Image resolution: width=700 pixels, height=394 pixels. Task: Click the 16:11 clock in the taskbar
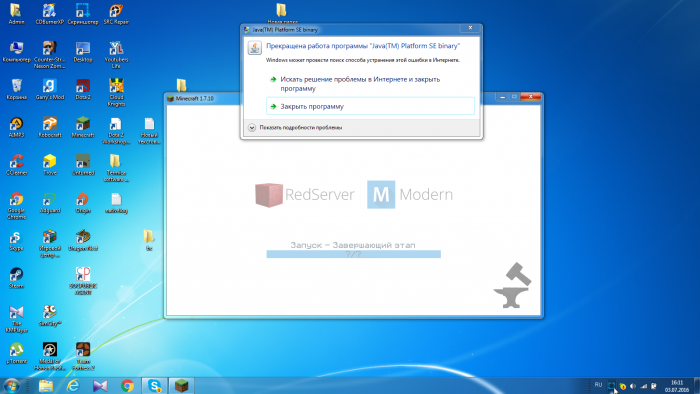pos(677,386)
